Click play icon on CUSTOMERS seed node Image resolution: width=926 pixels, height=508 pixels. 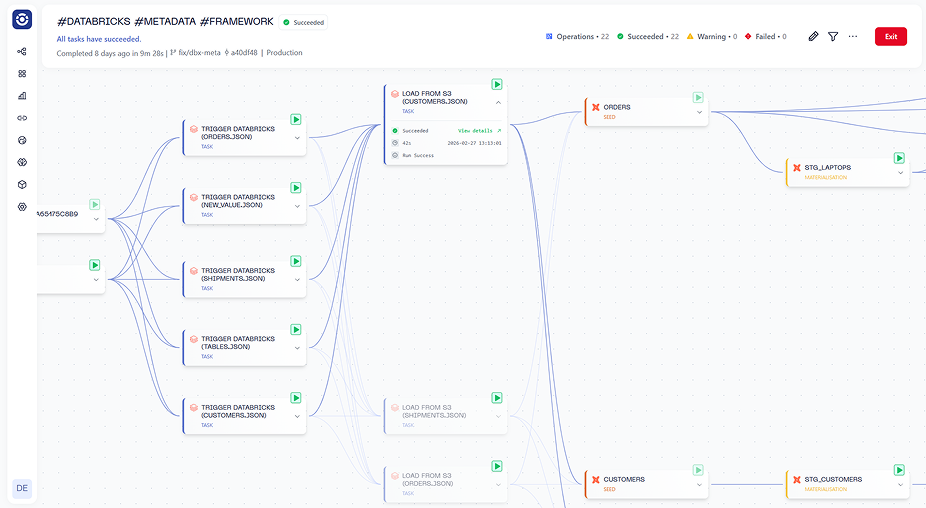click(x=698, y=470)
